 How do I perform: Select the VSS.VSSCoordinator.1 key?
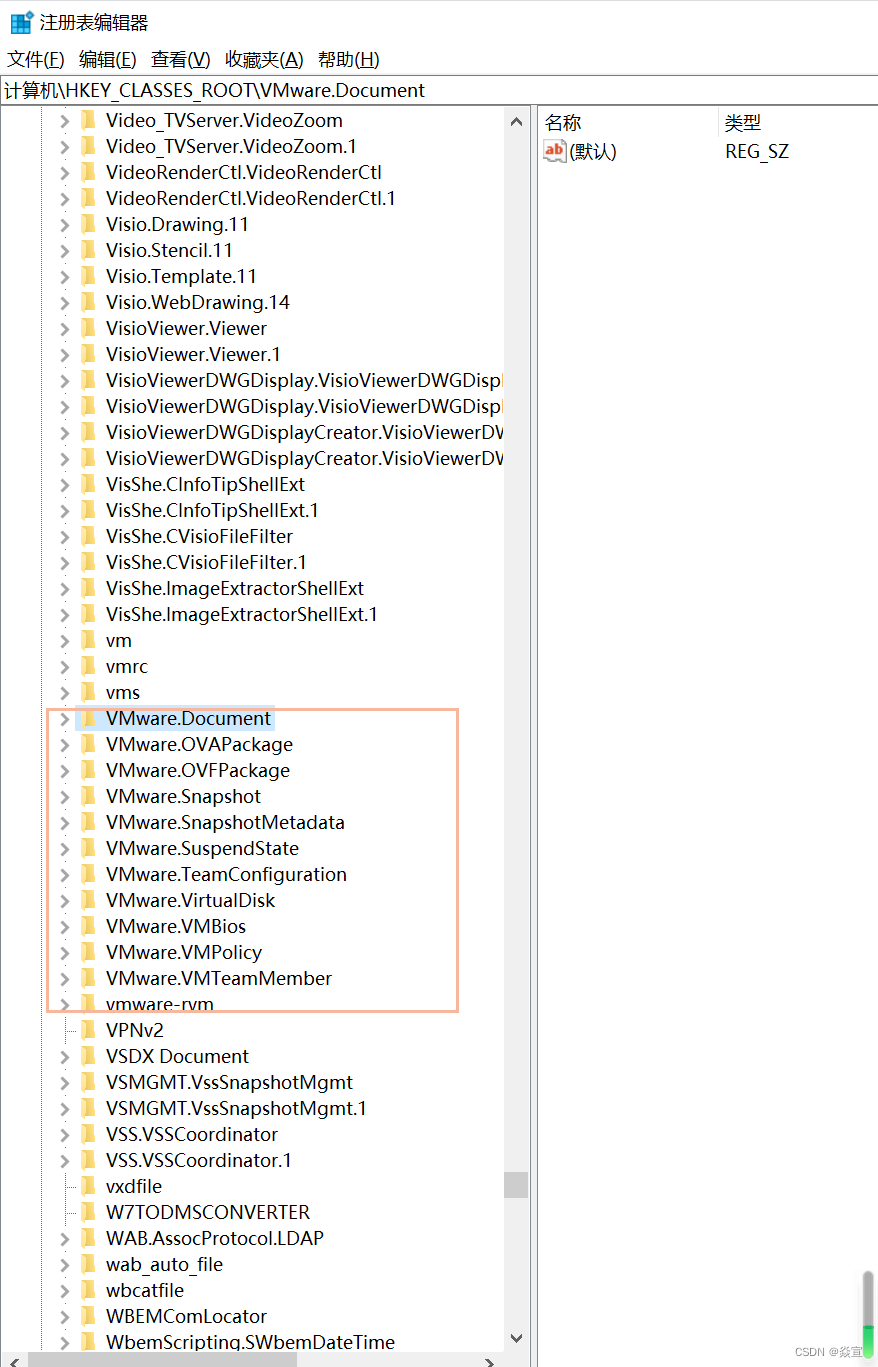199,1161
